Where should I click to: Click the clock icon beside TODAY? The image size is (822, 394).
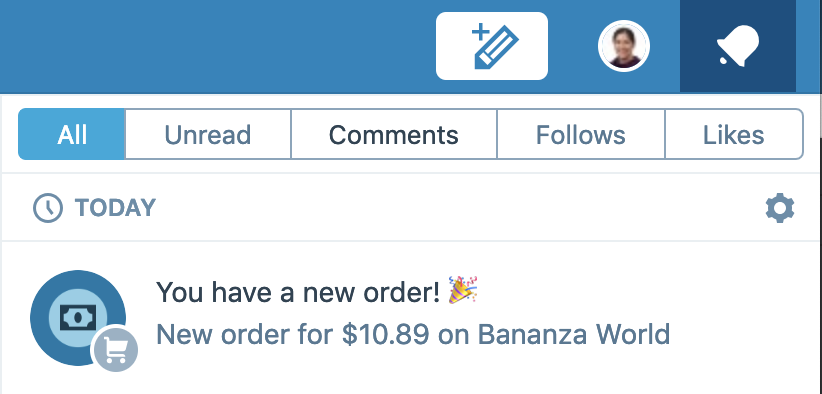pyautogui.click(x=48, y=208)
